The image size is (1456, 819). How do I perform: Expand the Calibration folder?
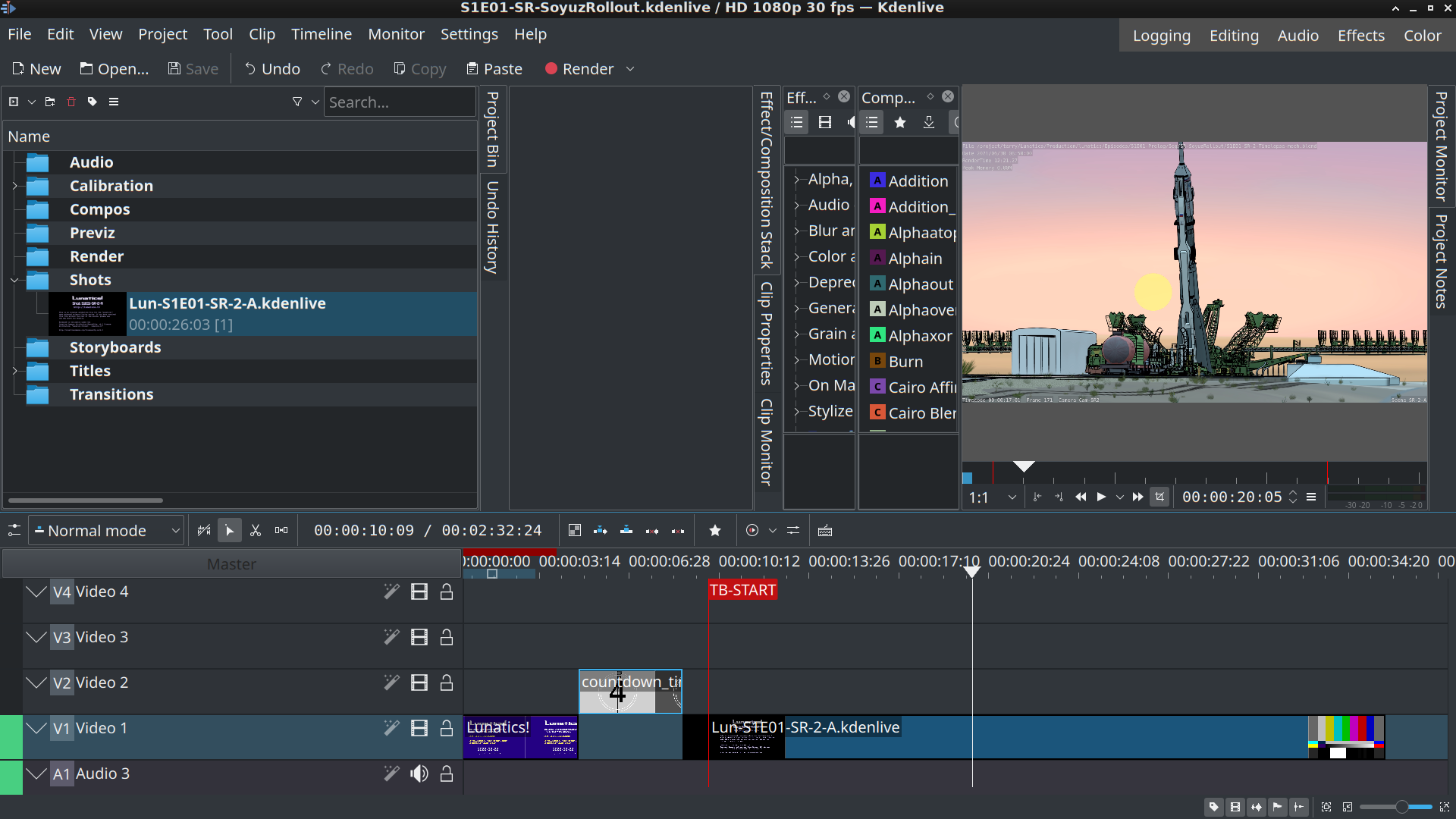click(14, 186)
